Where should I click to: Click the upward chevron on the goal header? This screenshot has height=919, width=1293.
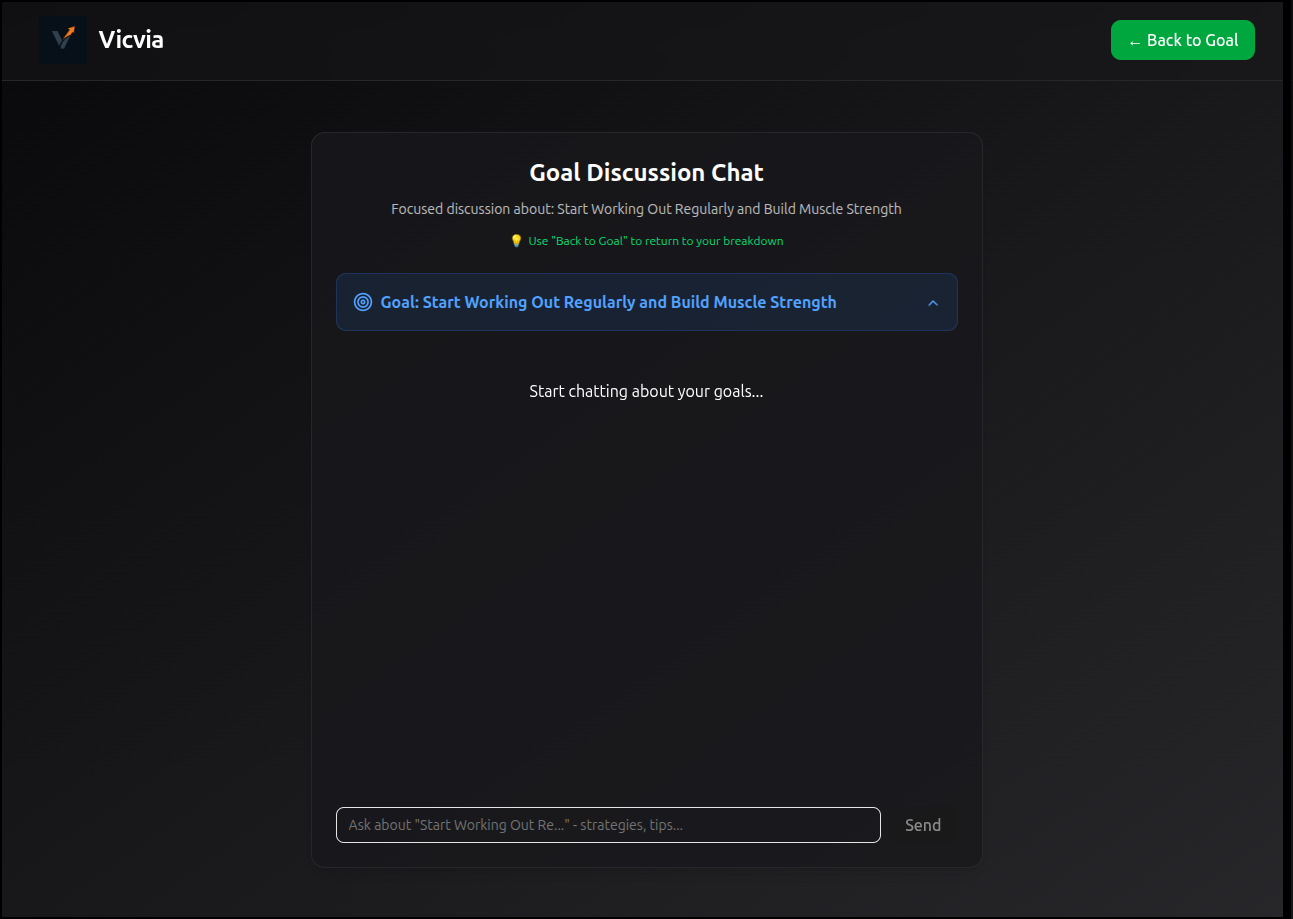pyautogui.click(x=933, y=301)
